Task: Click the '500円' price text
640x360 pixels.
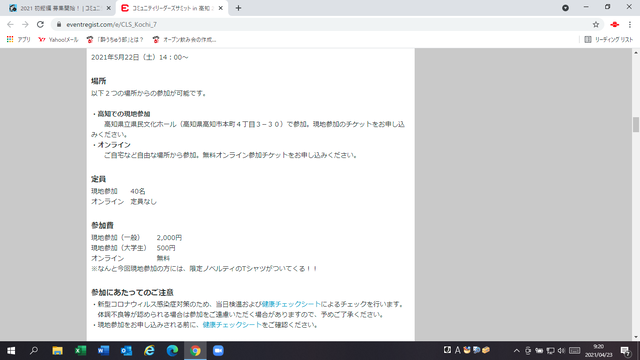Action: 166,248
